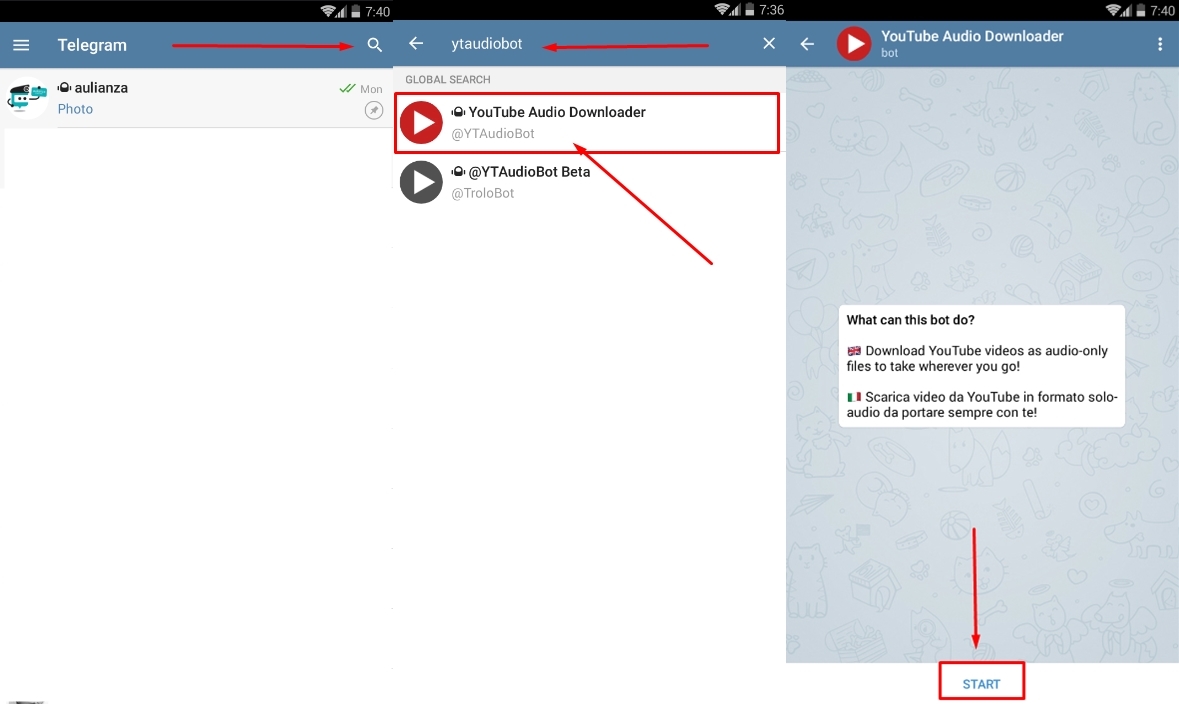Select the @YTAudioBot Beta search result
1179x704 pixels.
click(x=587, y=182)
